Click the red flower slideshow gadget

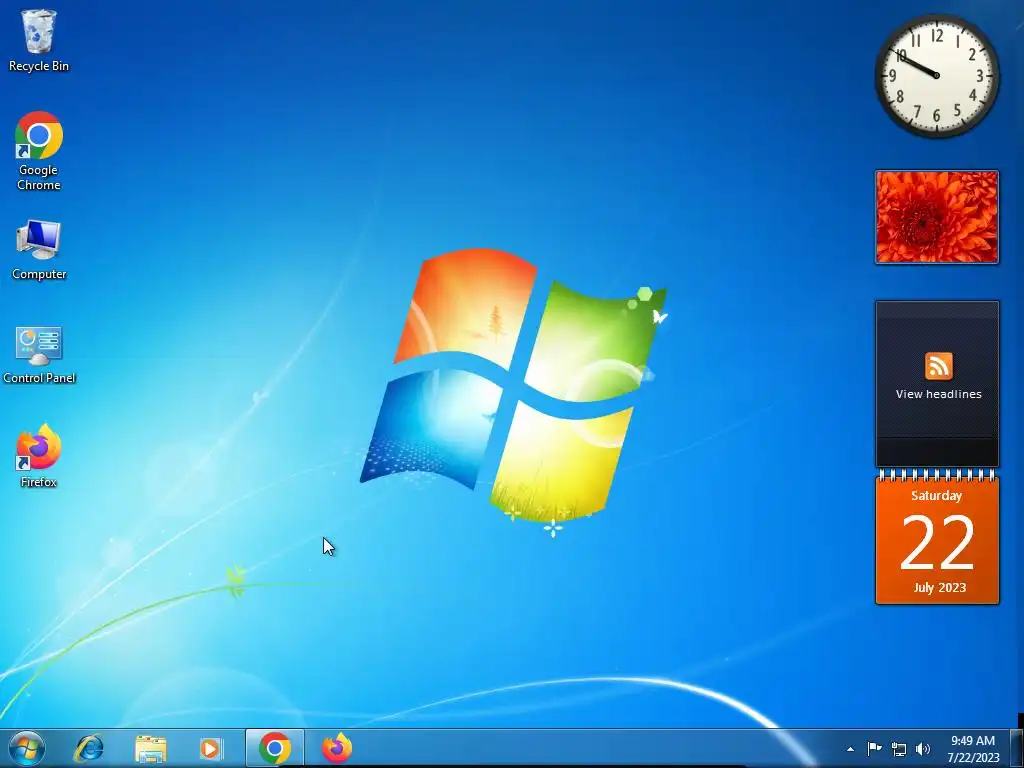[936, 217]
